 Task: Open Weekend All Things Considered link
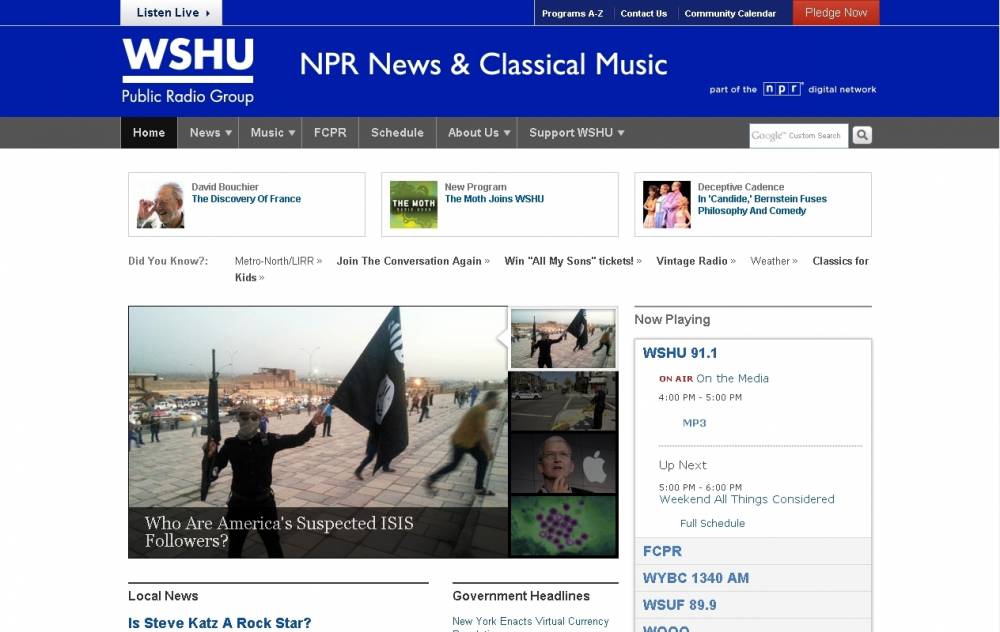tap(747, 499)
